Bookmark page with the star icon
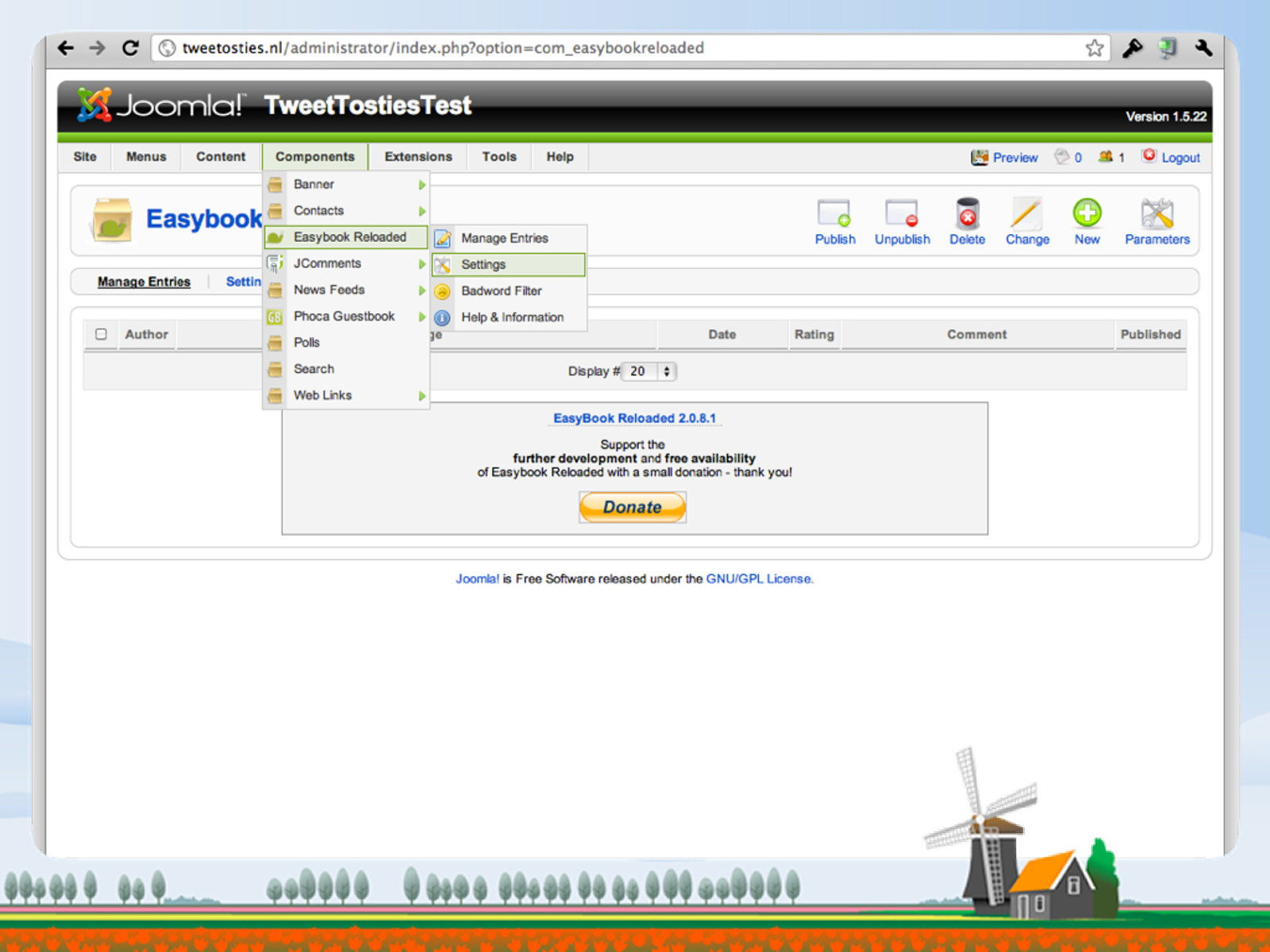This screenshot has width=1270, height=952. pyautogui.click(x=1095, y=48)
